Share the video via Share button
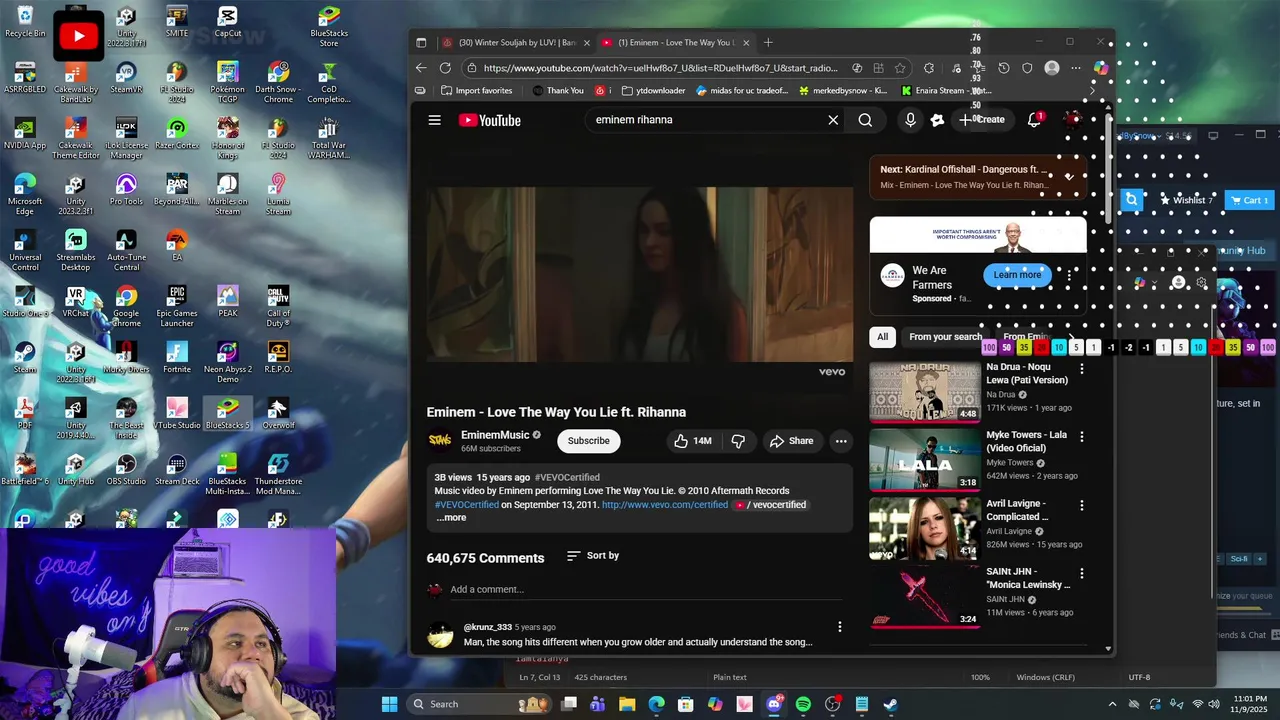The height and width of the screenshot is (720, 1280). [791, 441]
